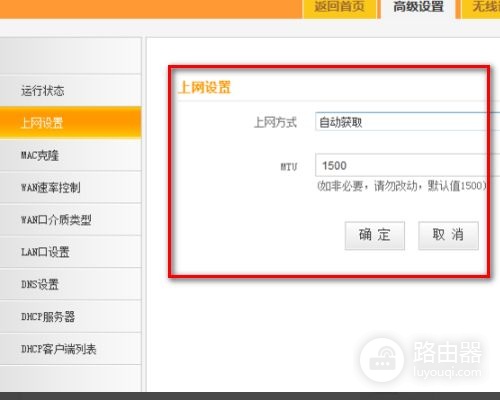Click the 取消 button
Viewport: 500px width, 400px height.
(x=448, y=235)
